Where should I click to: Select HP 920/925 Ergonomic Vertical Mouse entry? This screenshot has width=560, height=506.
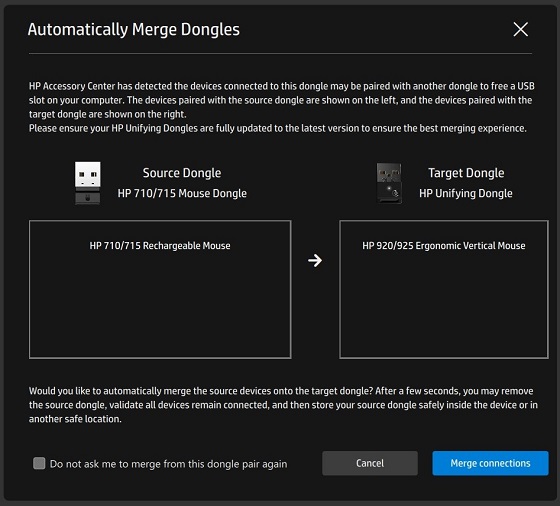pyautogui.click(x=444, y=246)
